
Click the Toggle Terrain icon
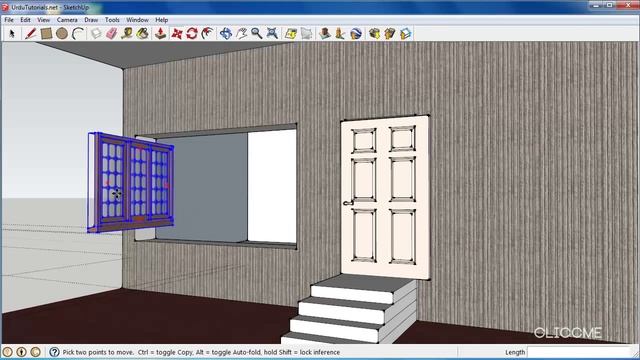tap(306, 33)
